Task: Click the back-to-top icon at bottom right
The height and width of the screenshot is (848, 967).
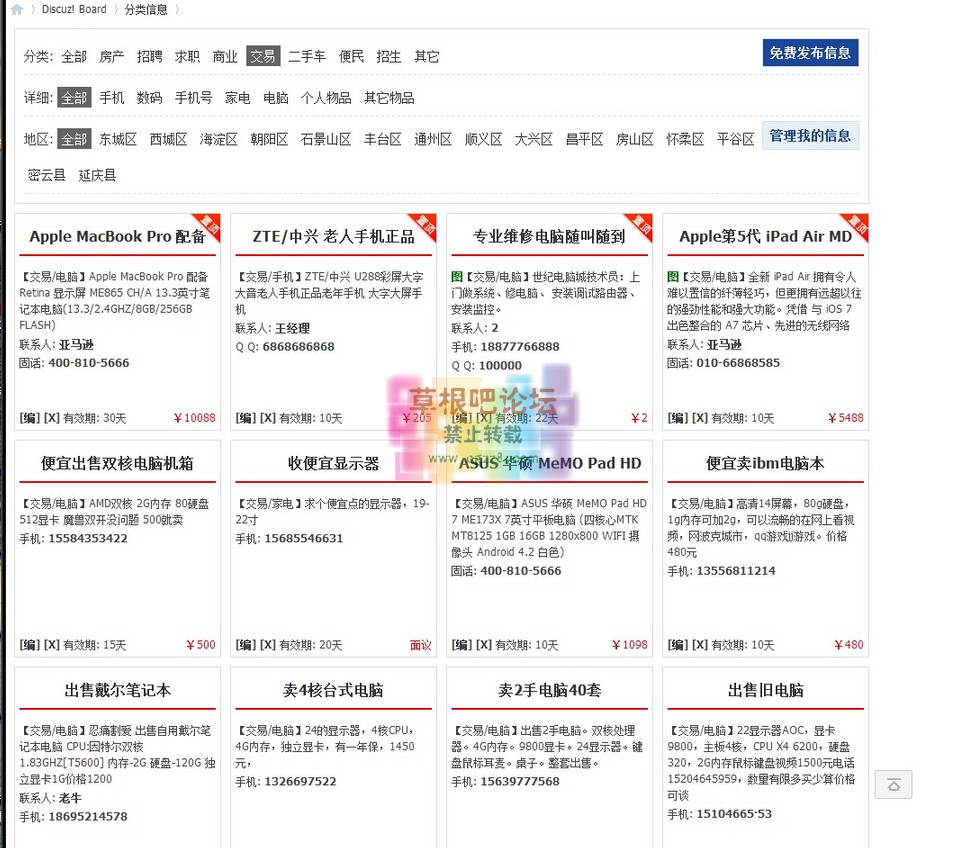Action: coord(893,785)
